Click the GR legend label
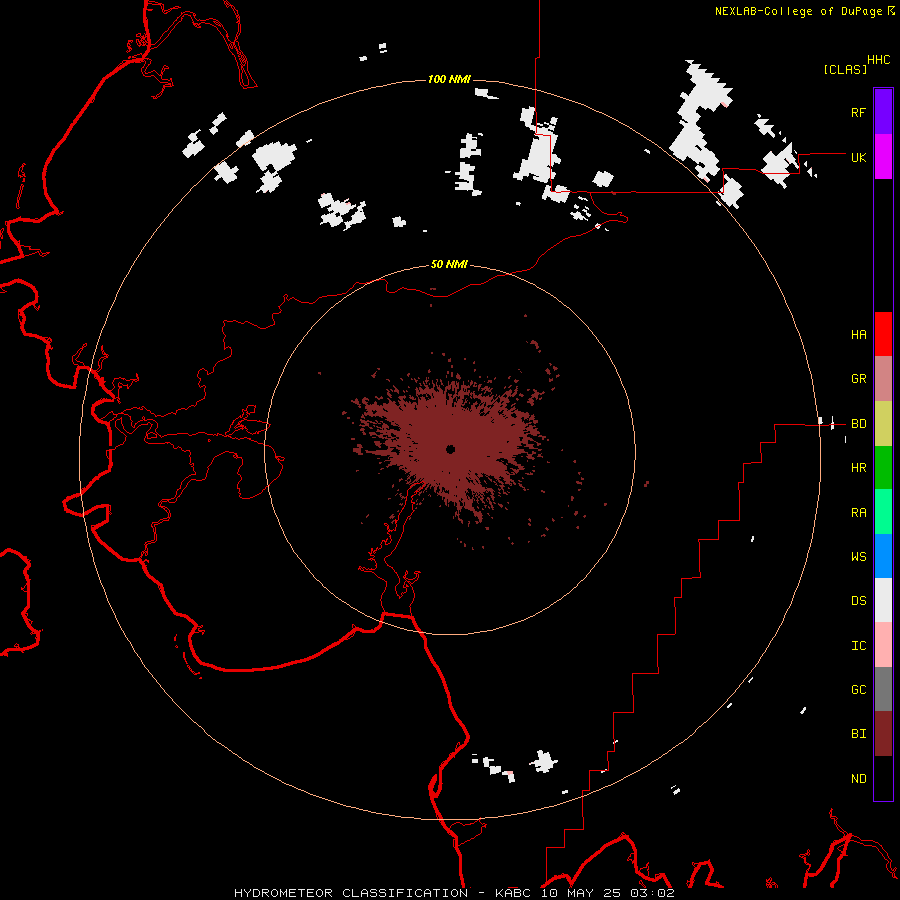The image size is (900, 900). [858, 379]
